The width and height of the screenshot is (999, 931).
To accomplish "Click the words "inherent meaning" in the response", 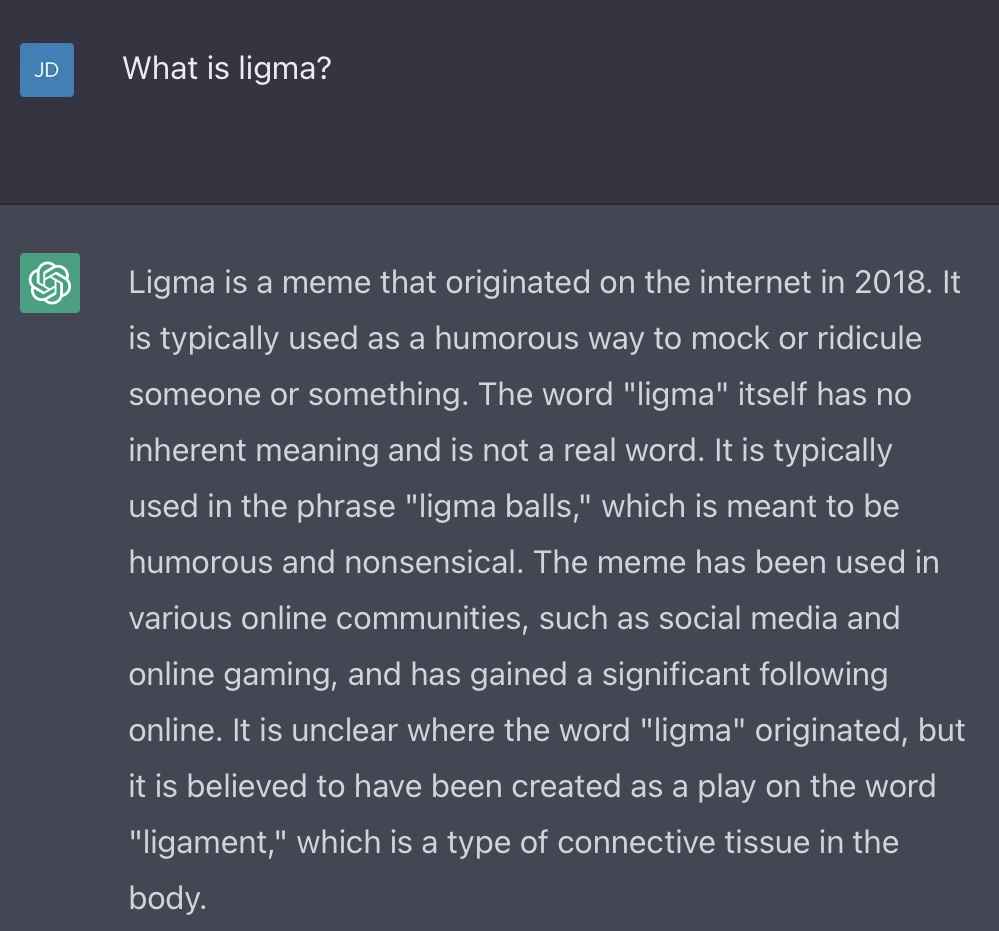I will coord(253,450).
